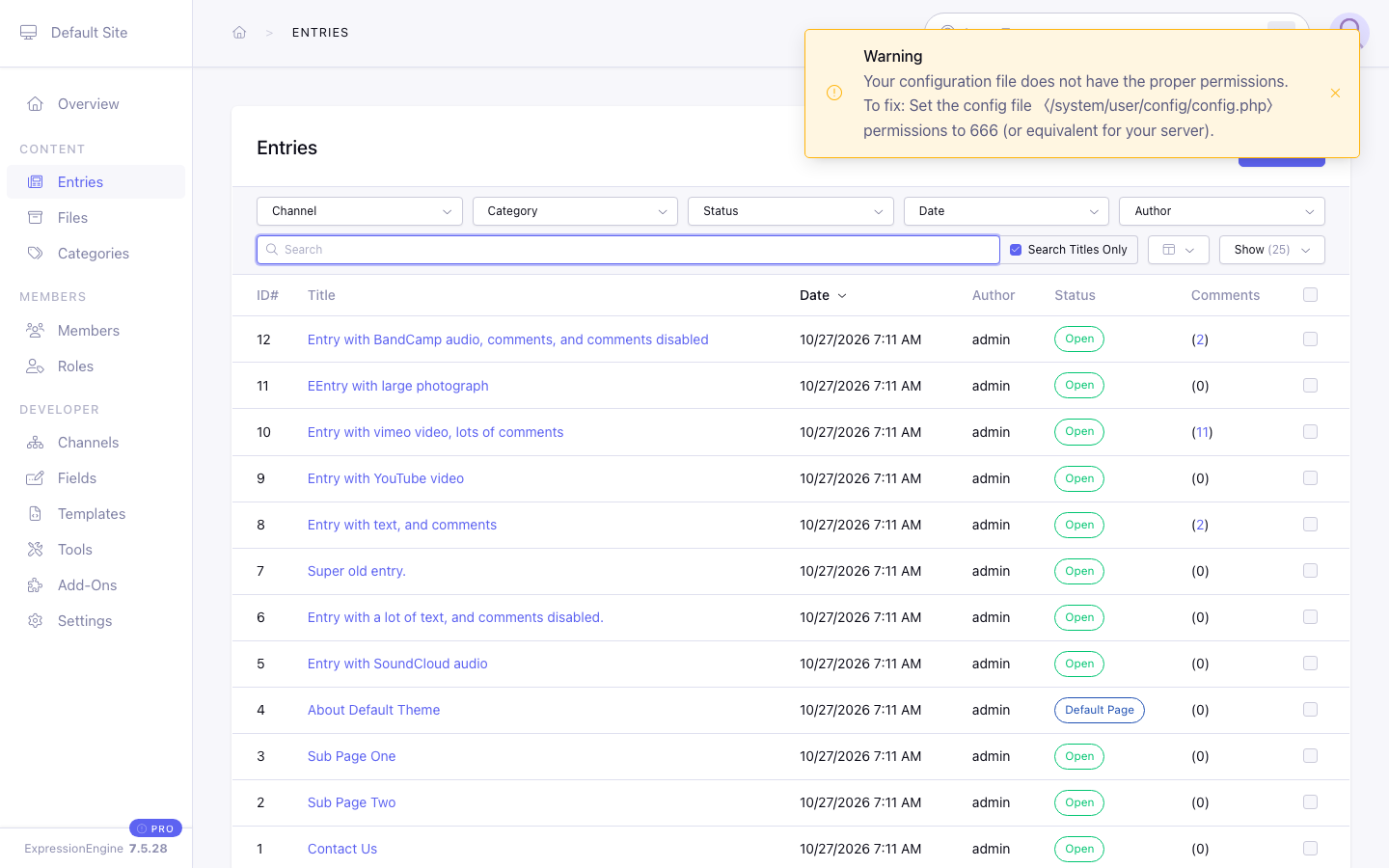Click the ExpressionEngine 7.5.28 version label
The width and height of the screenshot is (1389, 868).
[x=95, y=849]
